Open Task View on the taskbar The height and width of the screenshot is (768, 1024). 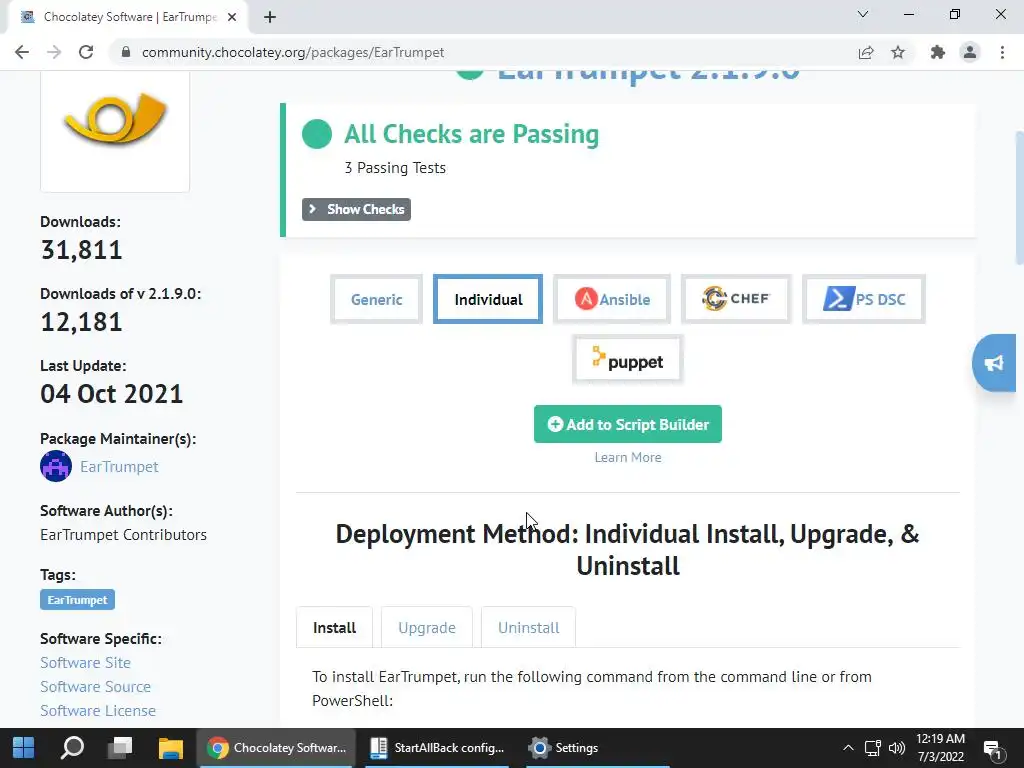(120, 748)
